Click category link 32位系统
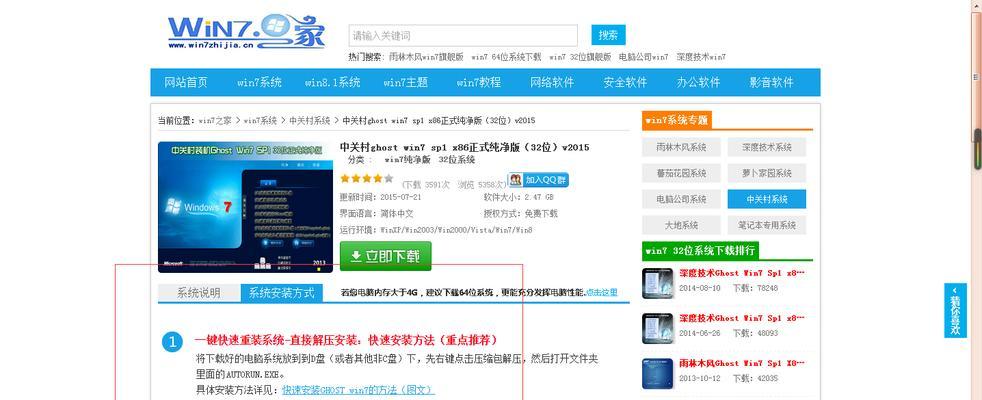The width and height of the screenshot is (982, 400). pyautogui.click(x=456, y=160)
